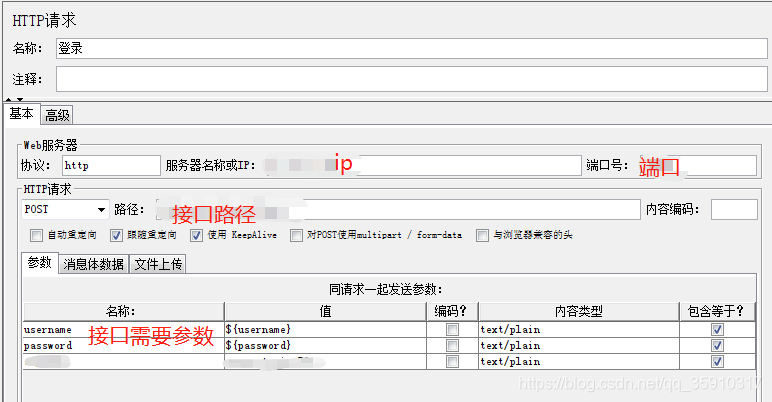Click text/plain cell in username row
Viewport: 772px width, 402px height.
(579, 330)
